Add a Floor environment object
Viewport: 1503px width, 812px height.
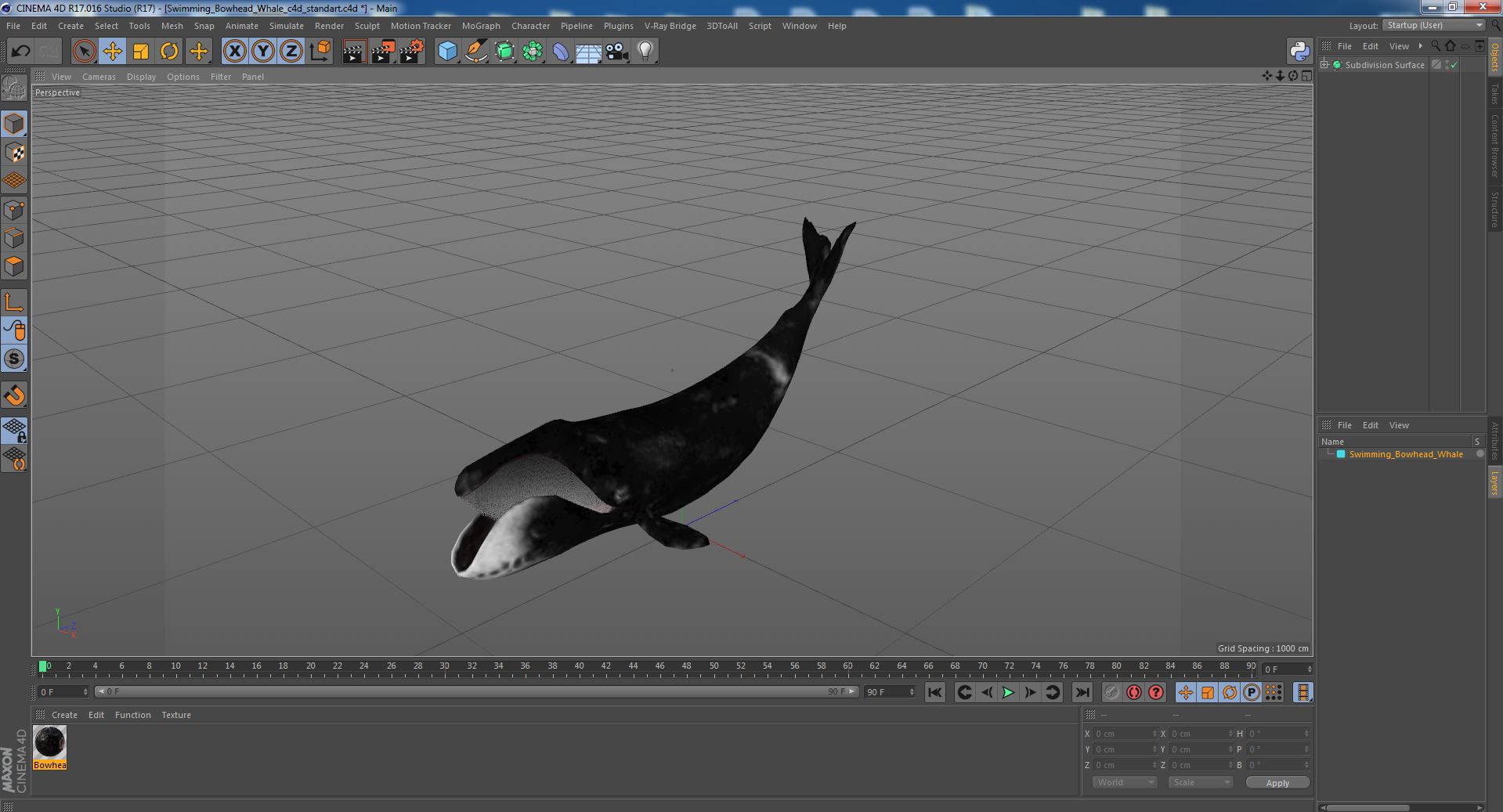(589, 52)
